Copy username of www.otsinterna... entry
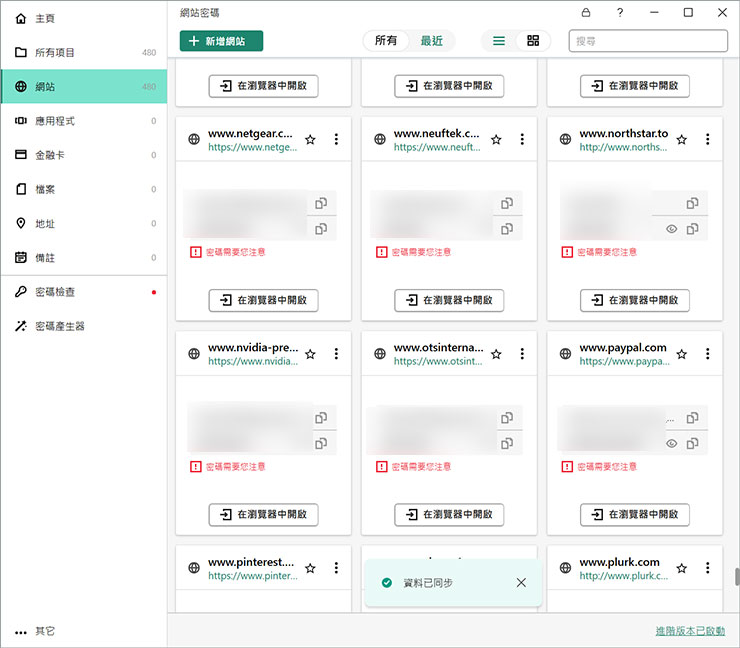 507,418
